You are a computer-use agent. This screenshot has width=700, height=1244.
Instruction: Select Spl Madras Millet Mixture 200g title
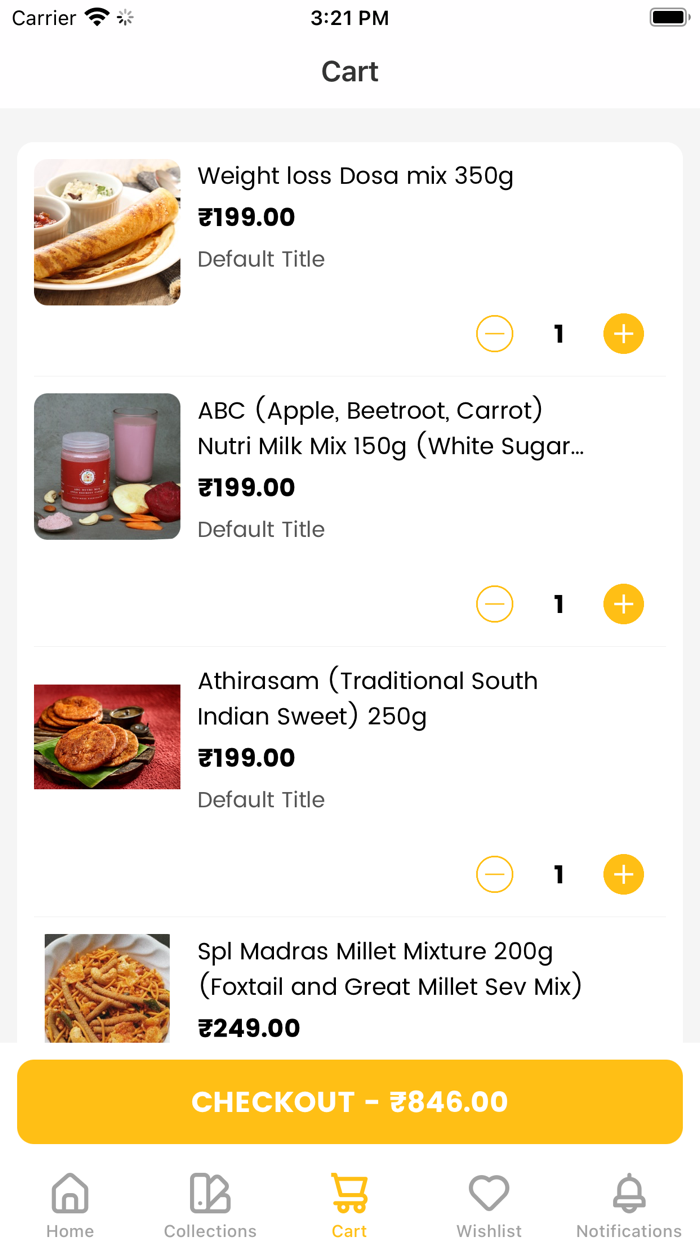[390, 969]
